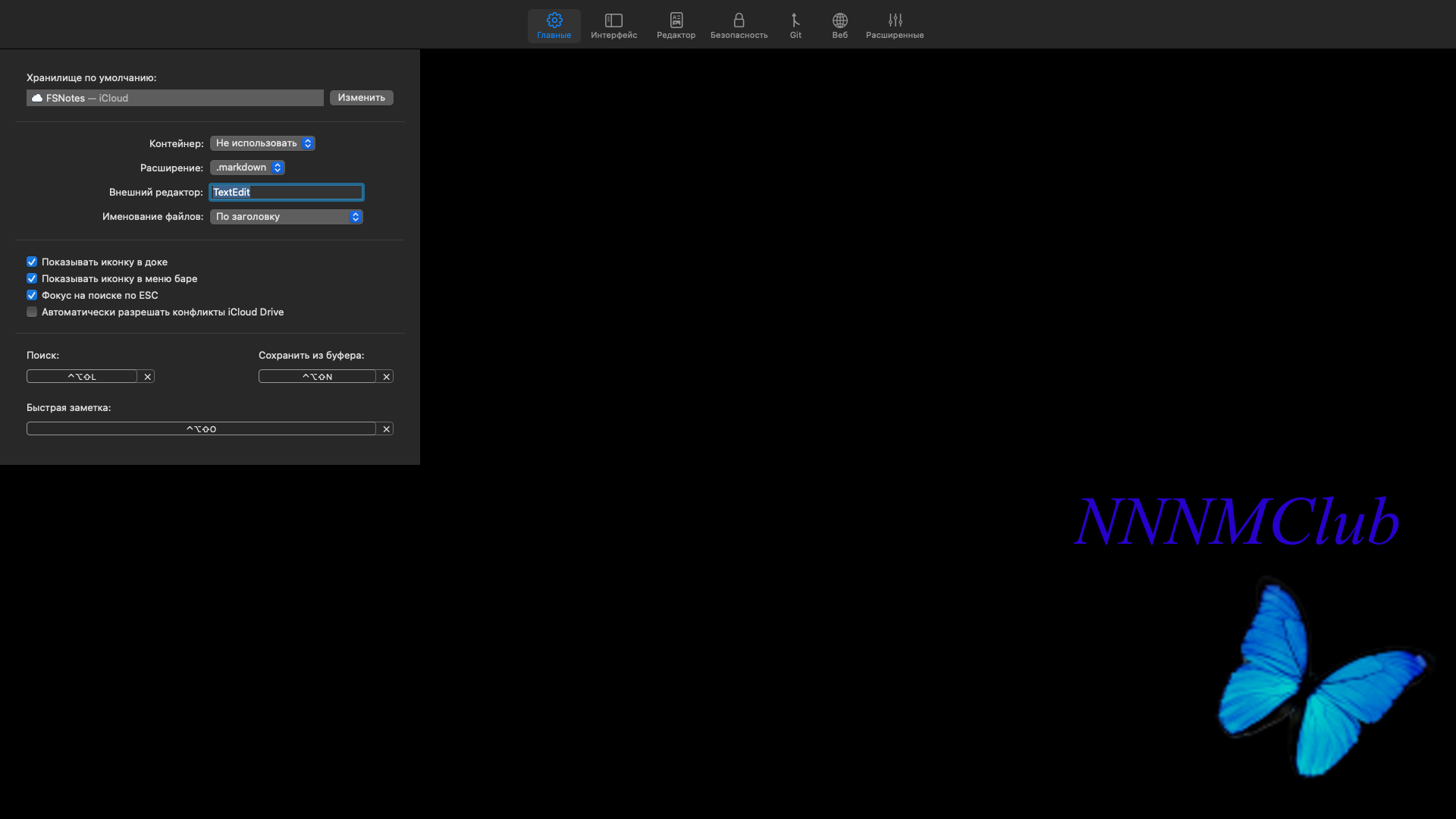Clear the Сохранить из буфера shortcut

tap(386, 377)
